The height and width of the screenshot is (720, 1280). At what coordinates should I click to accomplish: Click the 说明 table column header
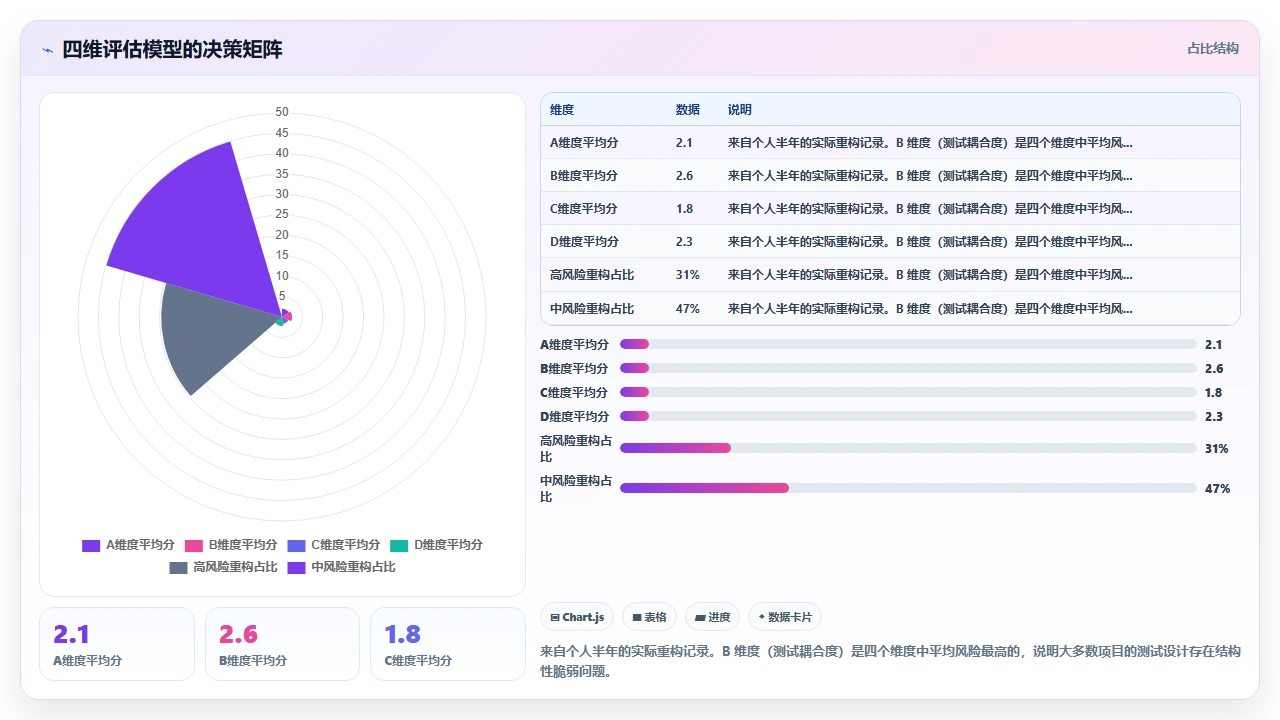click(x=740, y=110)
